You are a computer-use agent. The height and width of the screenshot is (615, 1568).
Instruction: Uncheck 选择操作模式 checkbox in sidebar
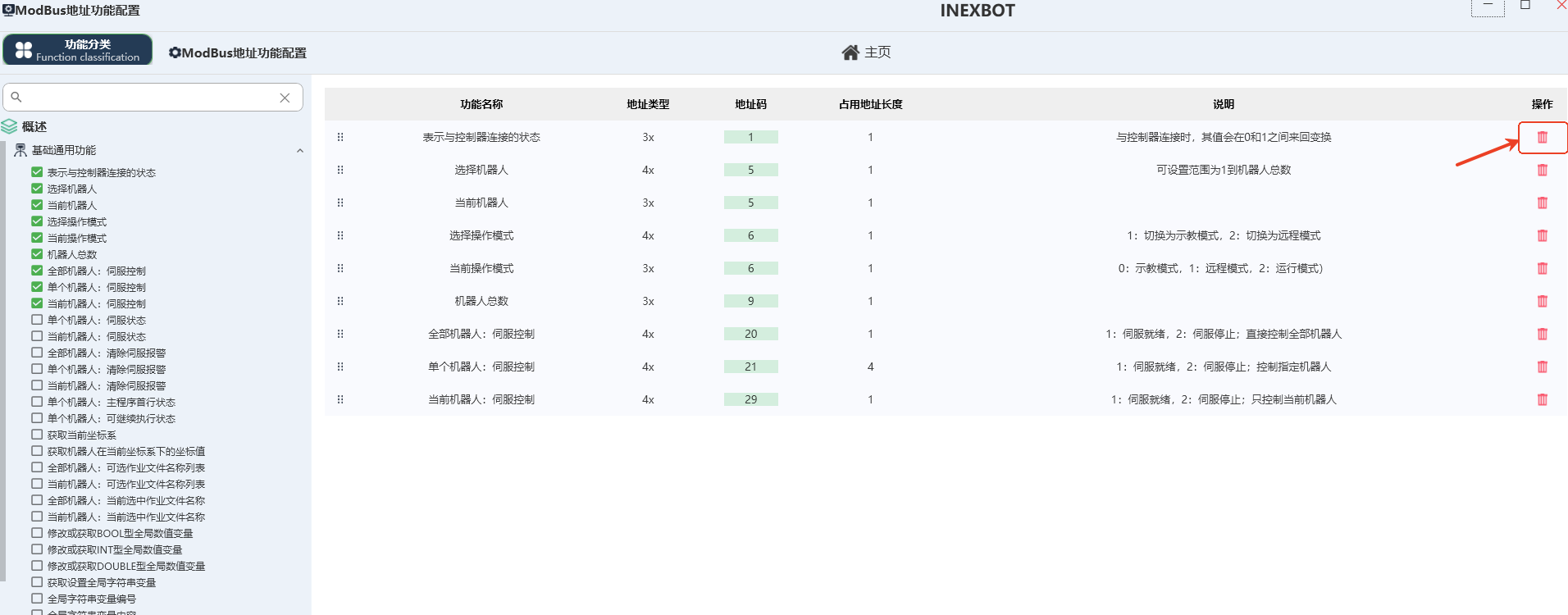(x=37, y=221)
